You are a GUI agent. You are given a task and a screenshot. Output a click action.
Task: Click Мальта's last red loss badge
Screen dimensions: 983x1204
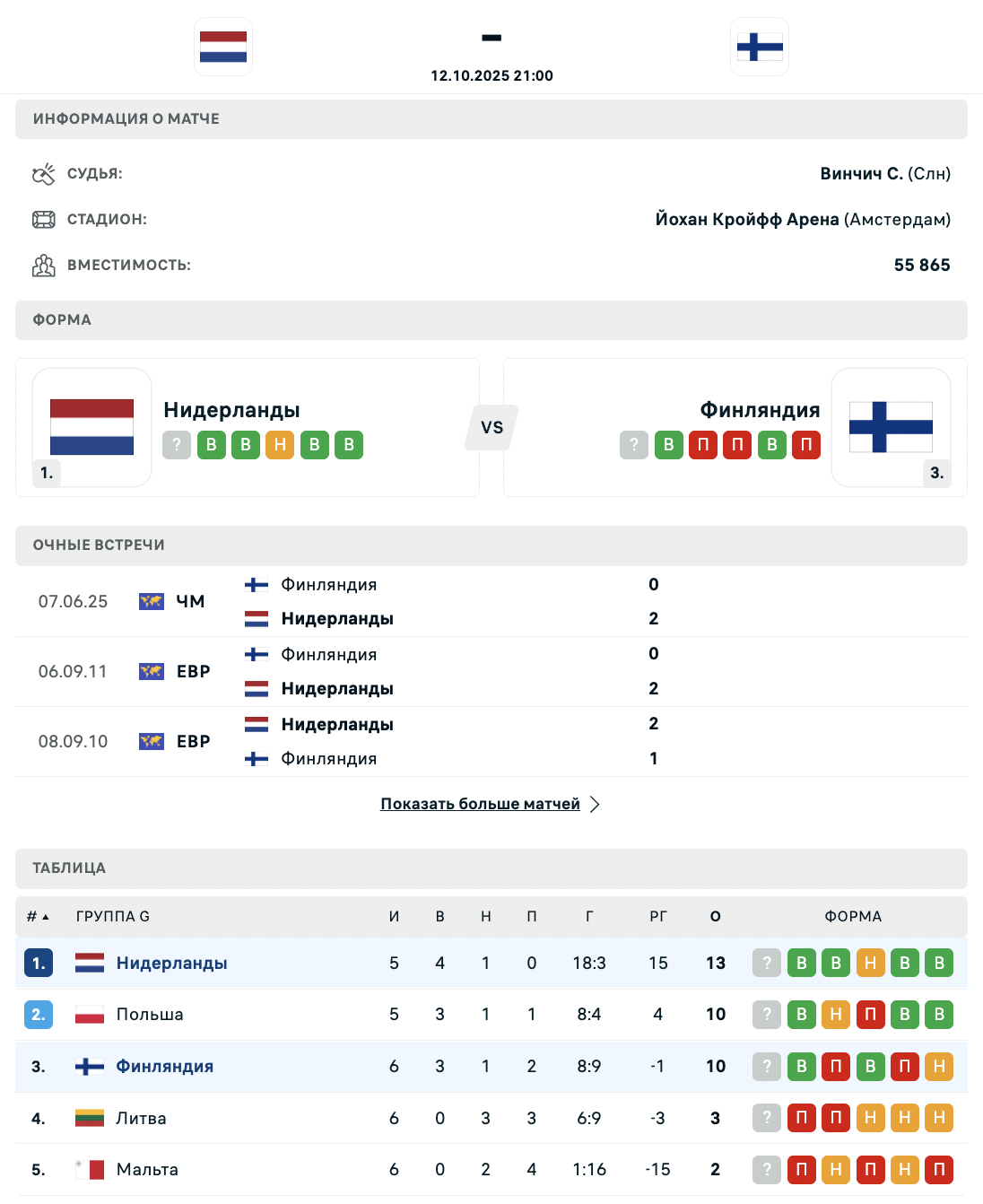pyautogui.click(x=939, y=1169)
